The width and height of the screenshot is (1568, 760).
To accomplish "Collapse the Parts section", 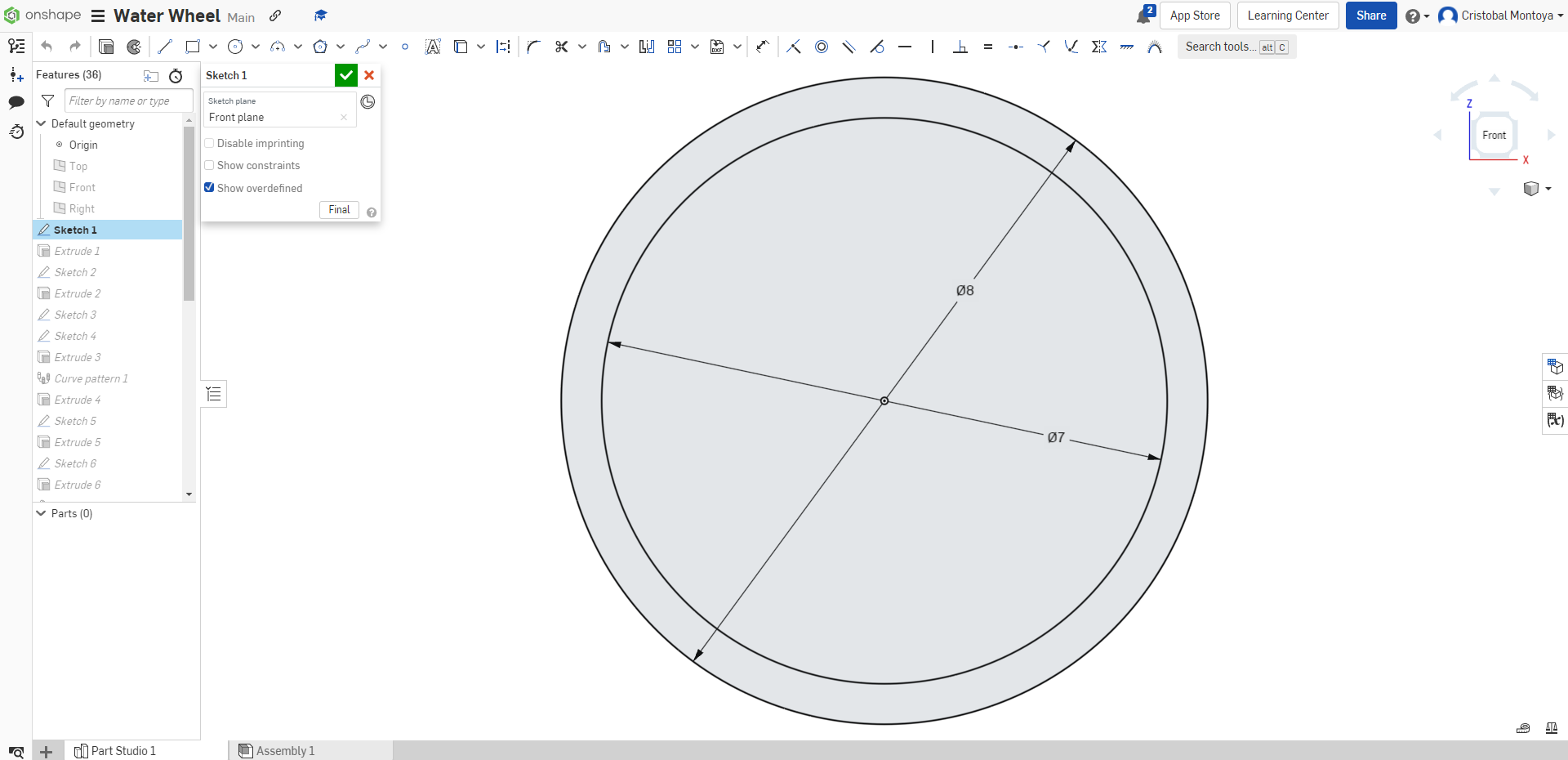I will point(39,513).
